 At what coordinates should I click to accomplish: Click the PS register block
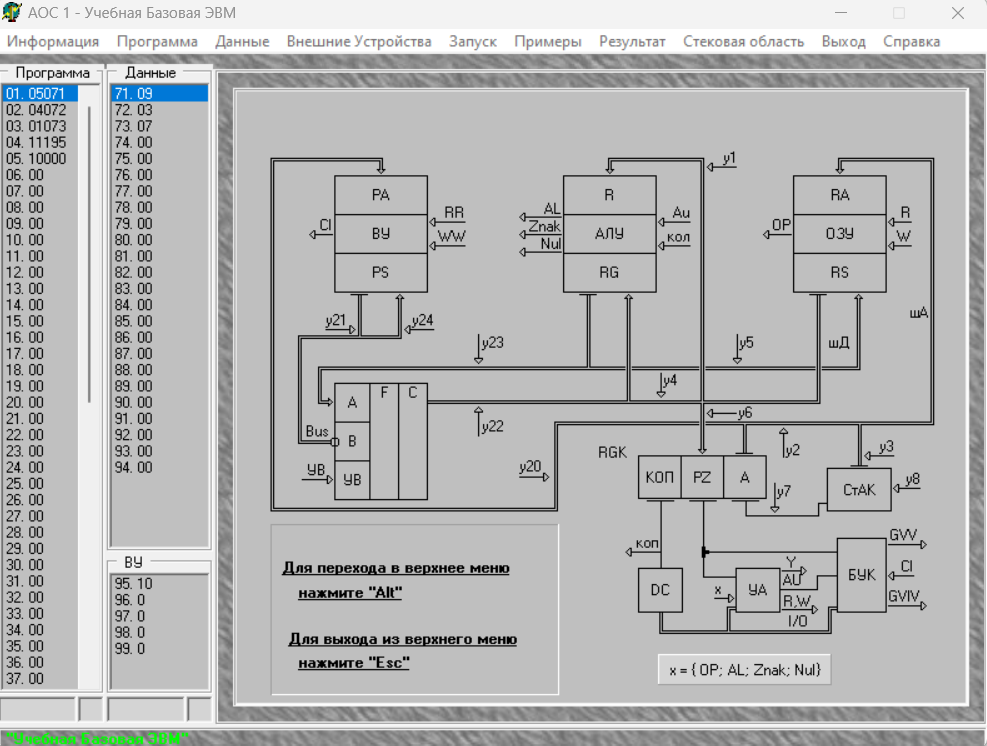pyautogui.click(x=381, y=273)
